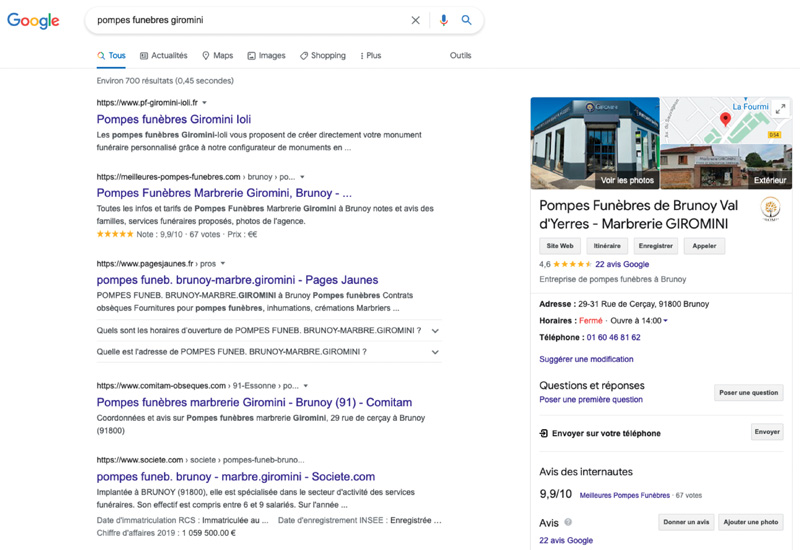Expand question about horaires d'ouverture
800x550 pixels.
pos(269,331)
